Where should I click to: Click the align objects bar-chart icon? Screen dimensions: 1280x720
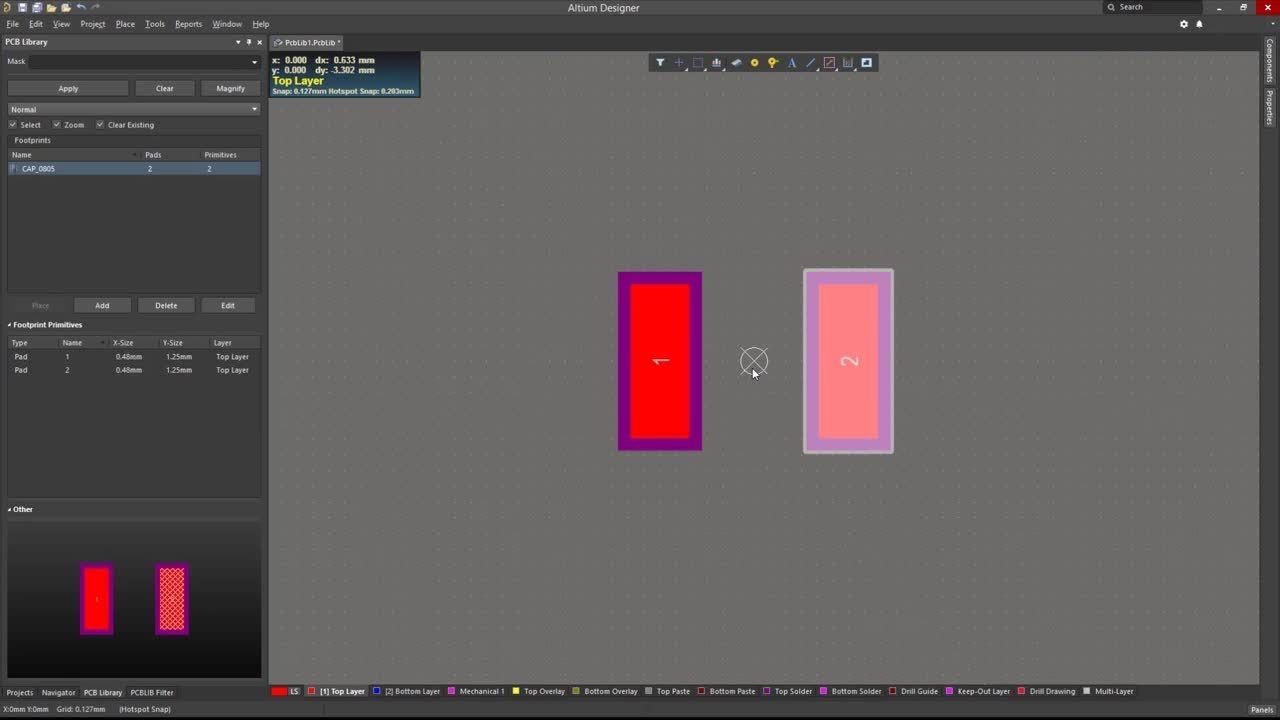(x=716, y=62)
